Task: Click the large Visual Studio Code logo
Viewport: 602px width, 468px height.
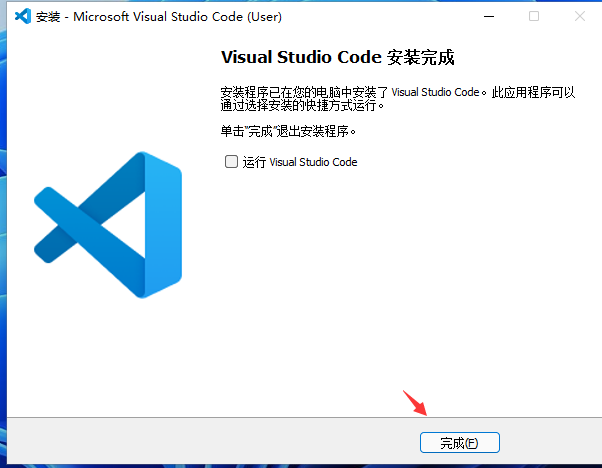Action: click(x=108, y=225)
